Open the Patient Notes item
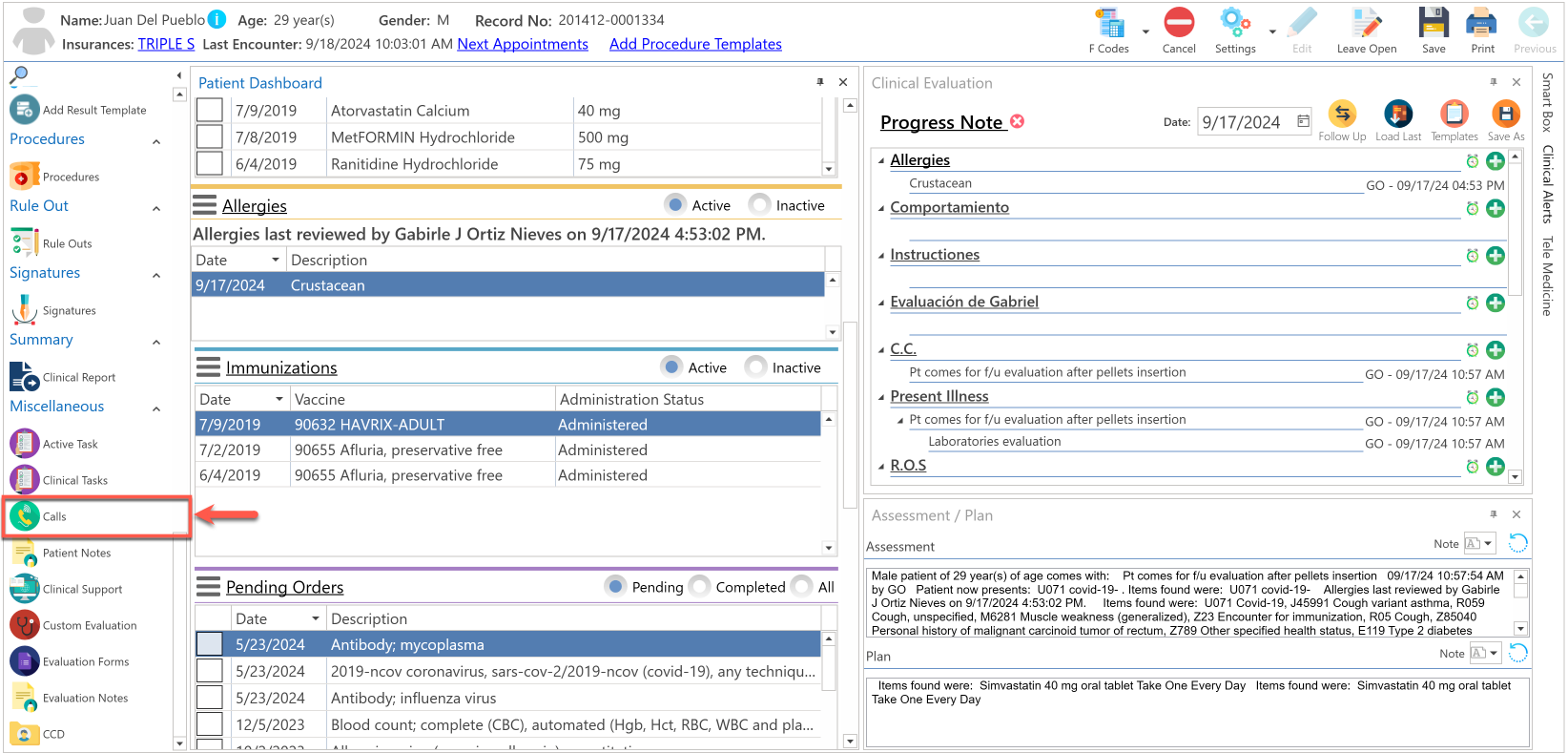 click(61, 553)
